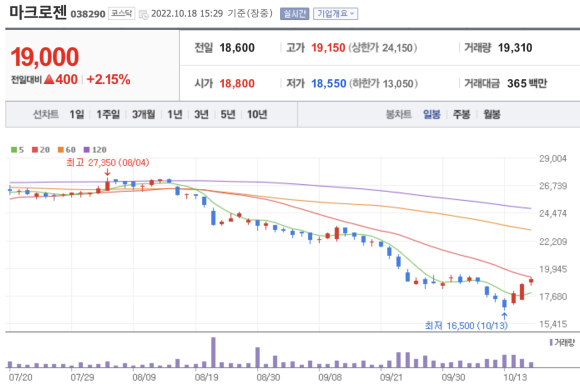The height and width of the screenshot is (387, 580).
Task: Switch to the 1년 line chart
Action: [x=175, y=115]
